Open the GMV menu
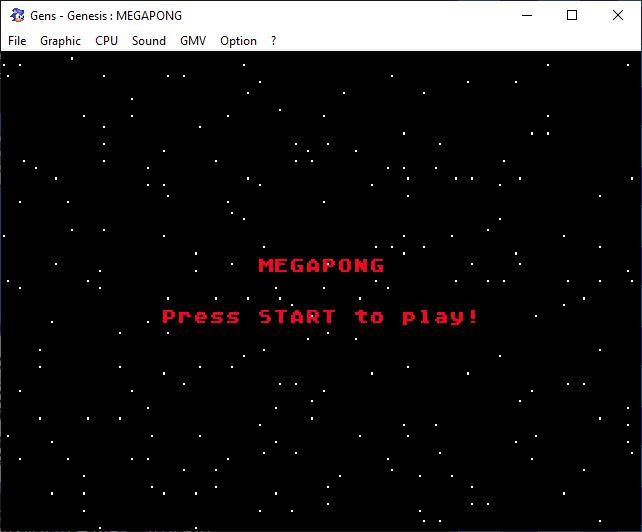This screenshot has width=642, height=532. coord(193,41)
